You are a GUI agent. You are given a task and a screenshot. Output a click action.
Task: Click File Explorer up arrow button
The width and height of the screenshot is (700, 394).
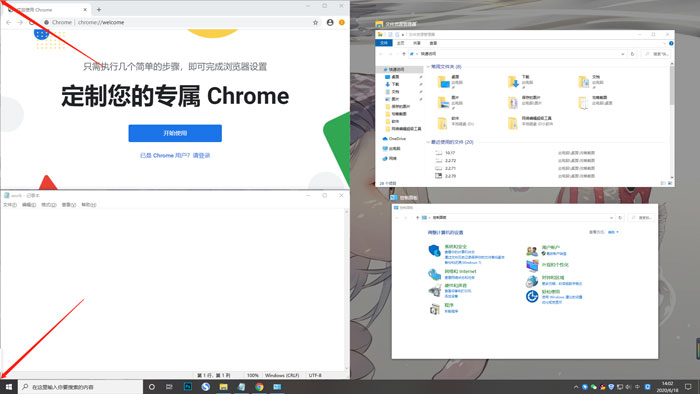pos(404,54)
